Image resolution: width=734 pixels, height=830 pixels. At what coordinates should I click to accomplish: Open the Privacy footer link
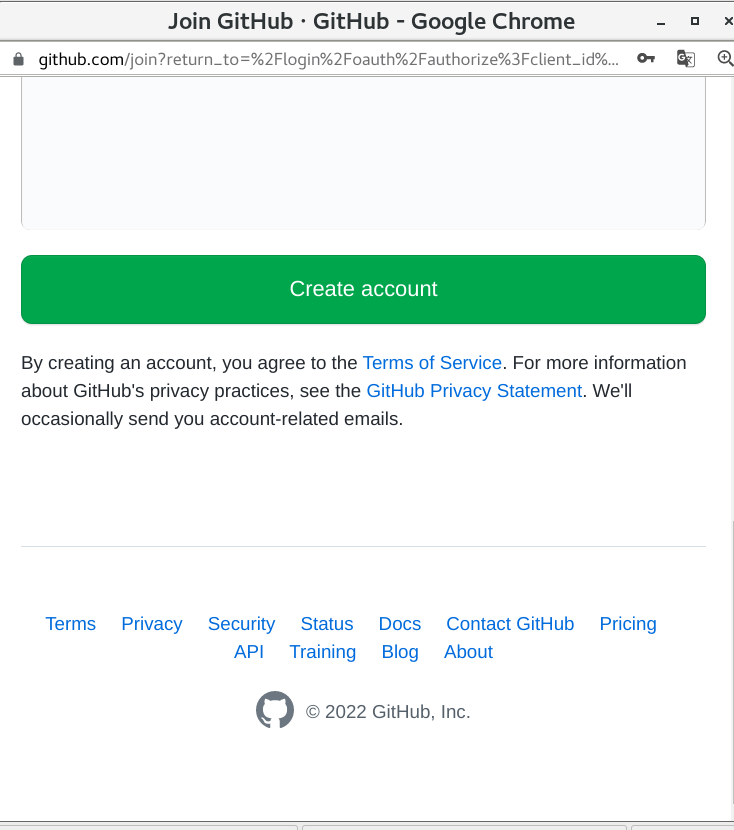[152, 624]
